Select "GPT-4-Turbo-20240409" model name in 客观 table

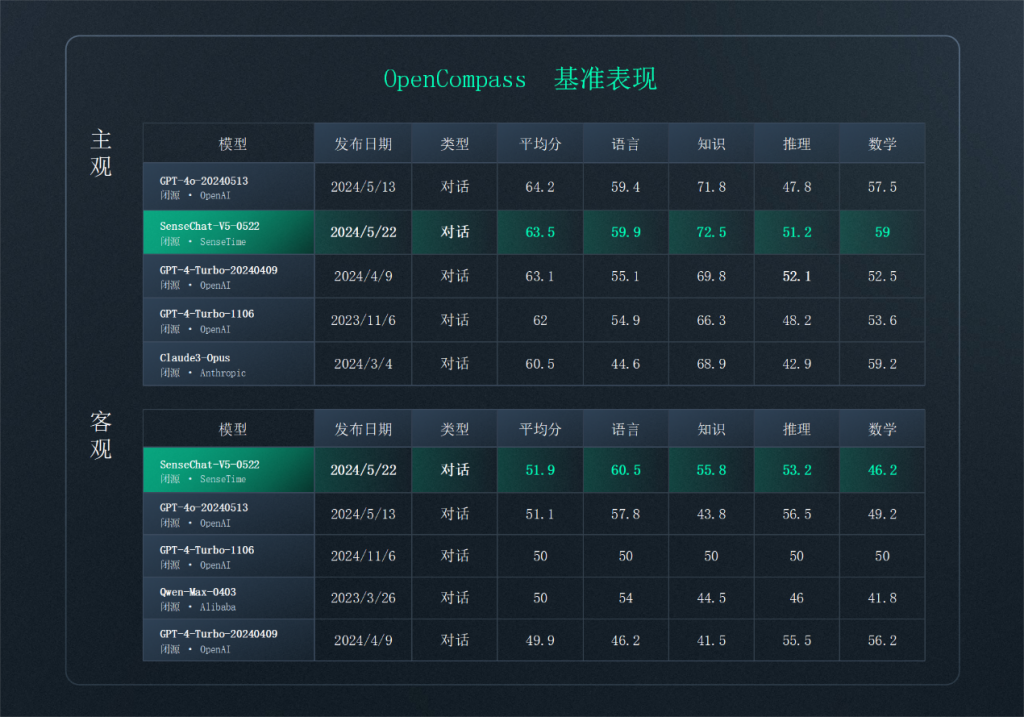pos(218,633)
